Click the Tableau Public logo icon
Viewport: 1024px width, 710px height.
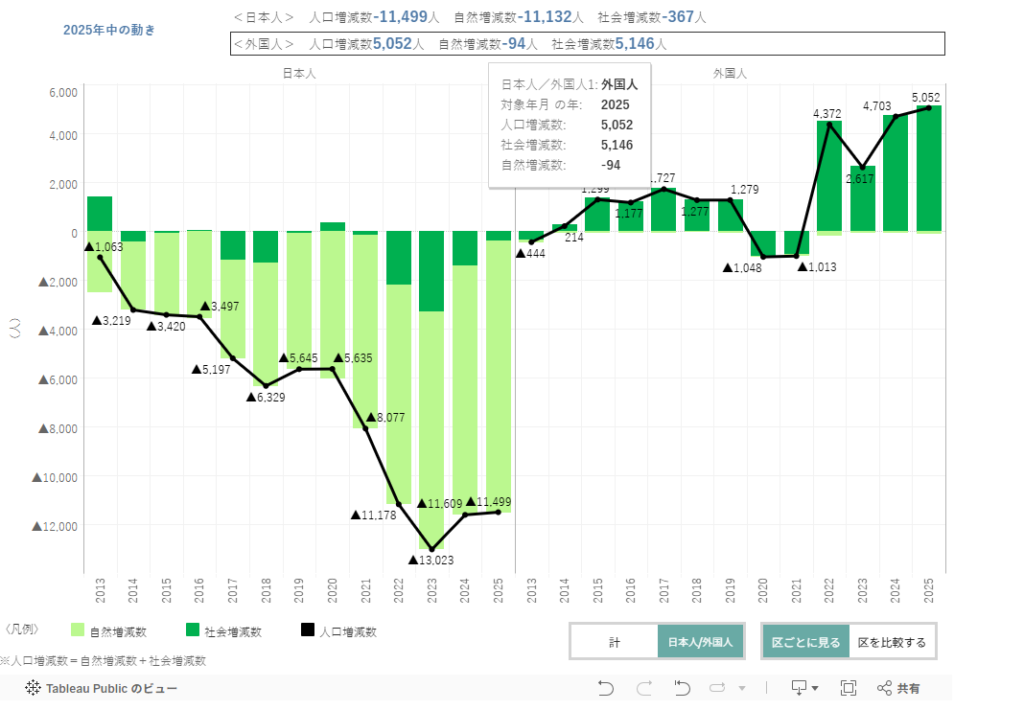pos(32,688)
